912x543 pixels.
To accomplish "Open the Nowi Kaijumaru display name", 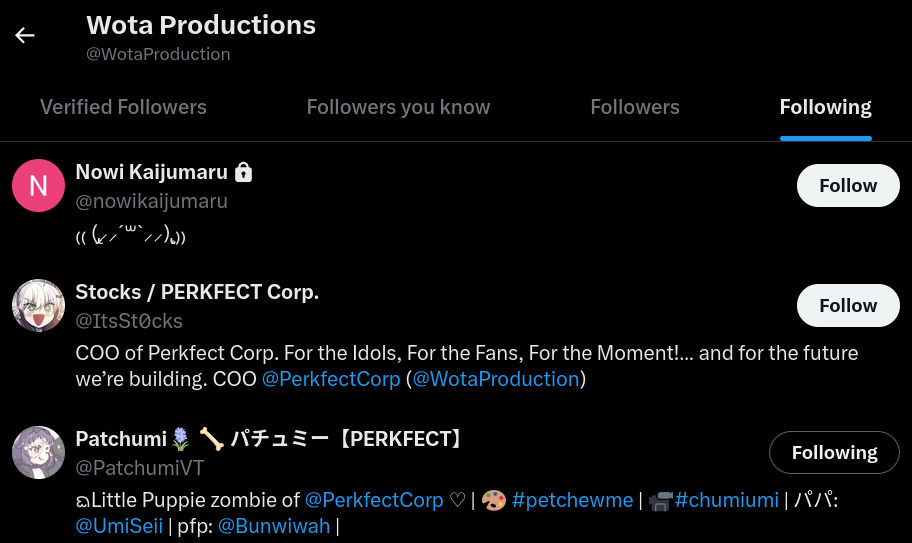I will click(151, 172).
